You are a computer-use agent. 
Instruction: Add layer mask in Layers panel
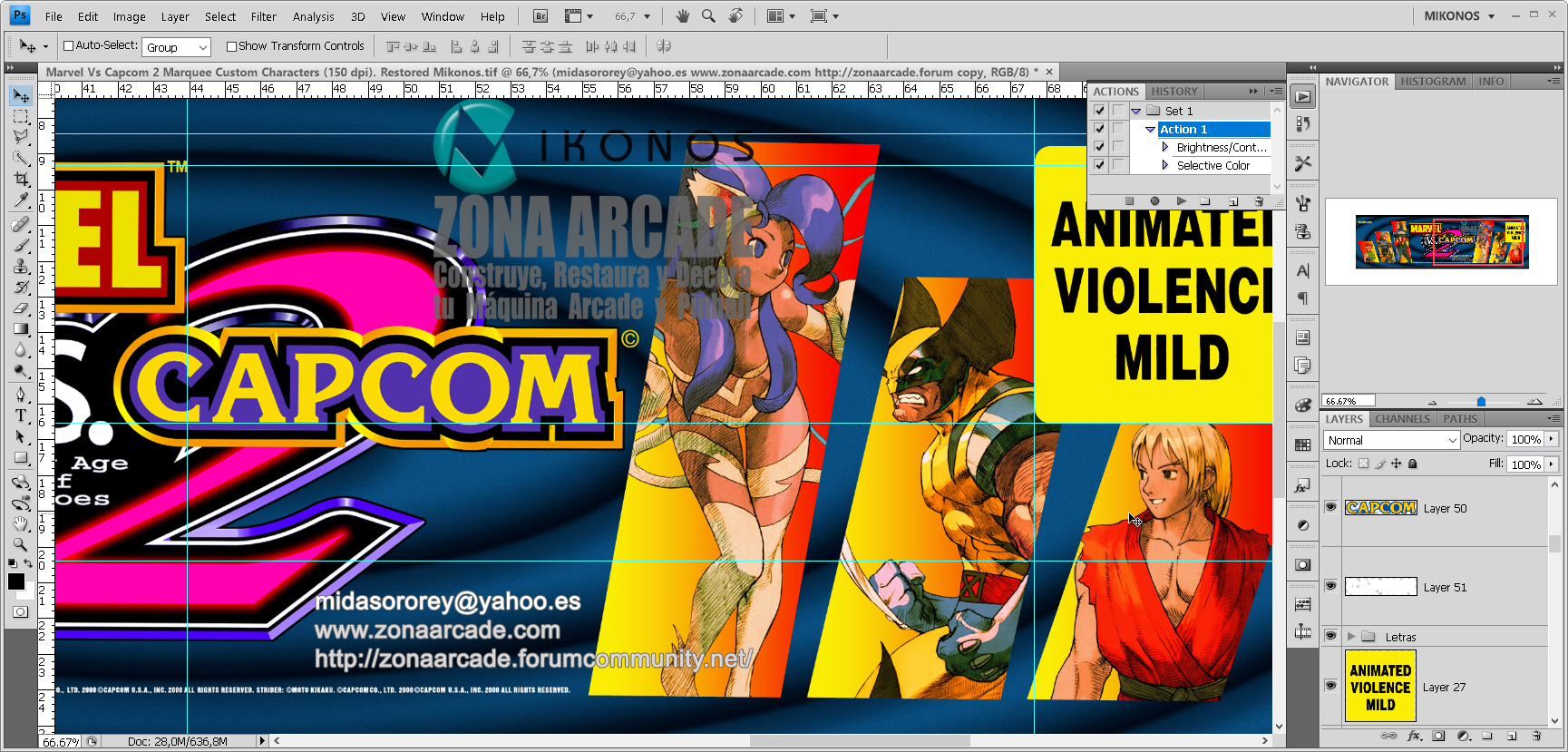coord(1439,736)
